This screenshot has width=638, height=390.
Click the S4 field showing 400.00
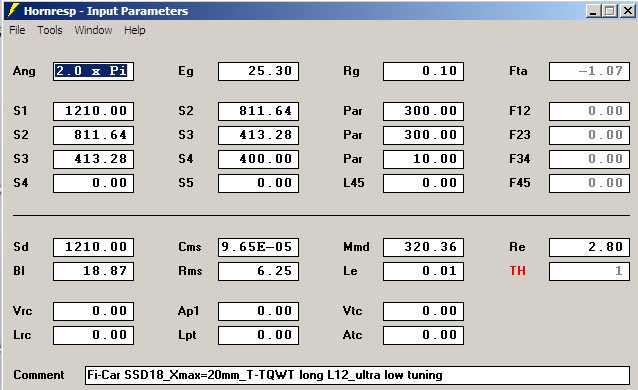point(258,159)
